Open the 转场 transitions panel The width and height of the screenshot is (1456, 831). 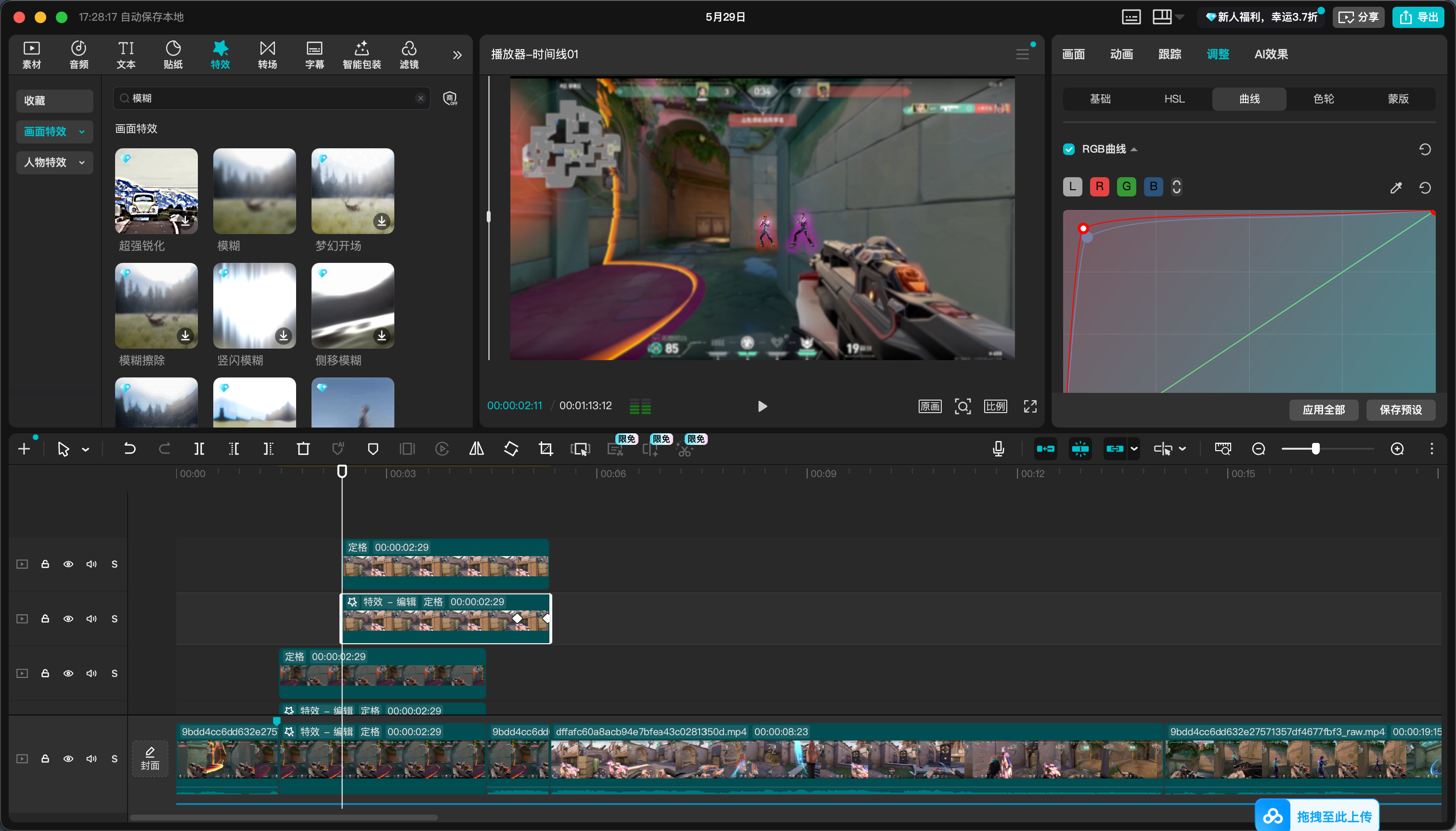tap(268, 55)
